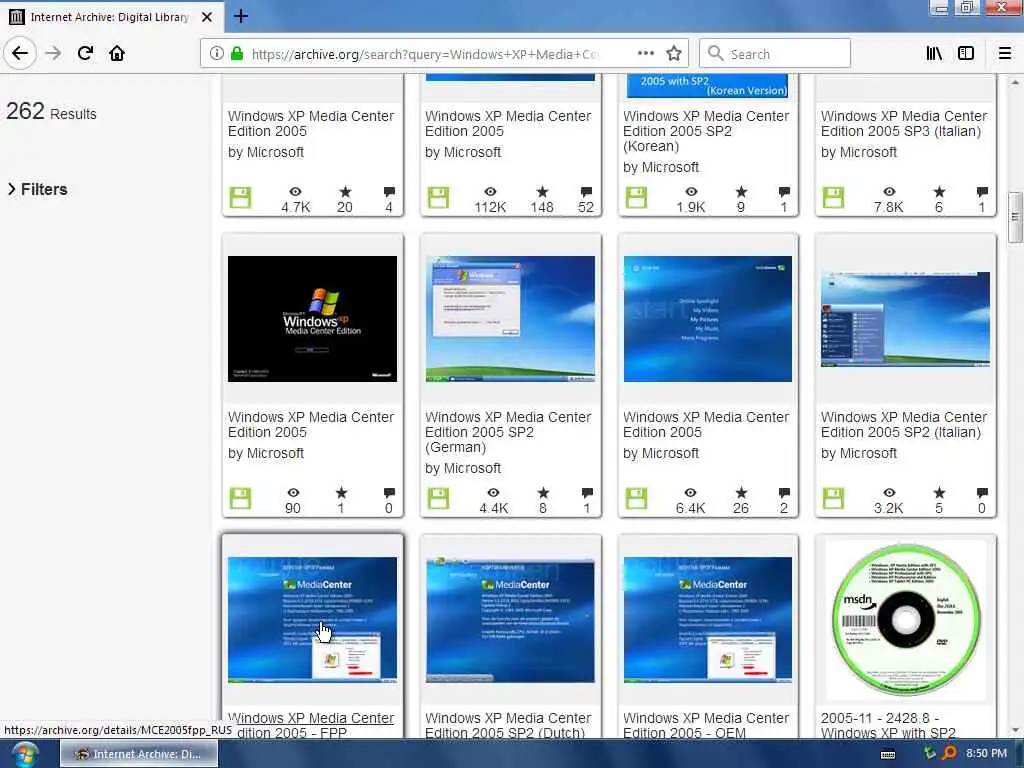
Task: Click floppy icon on the 90-views card
Action: [x=240, y=499]
